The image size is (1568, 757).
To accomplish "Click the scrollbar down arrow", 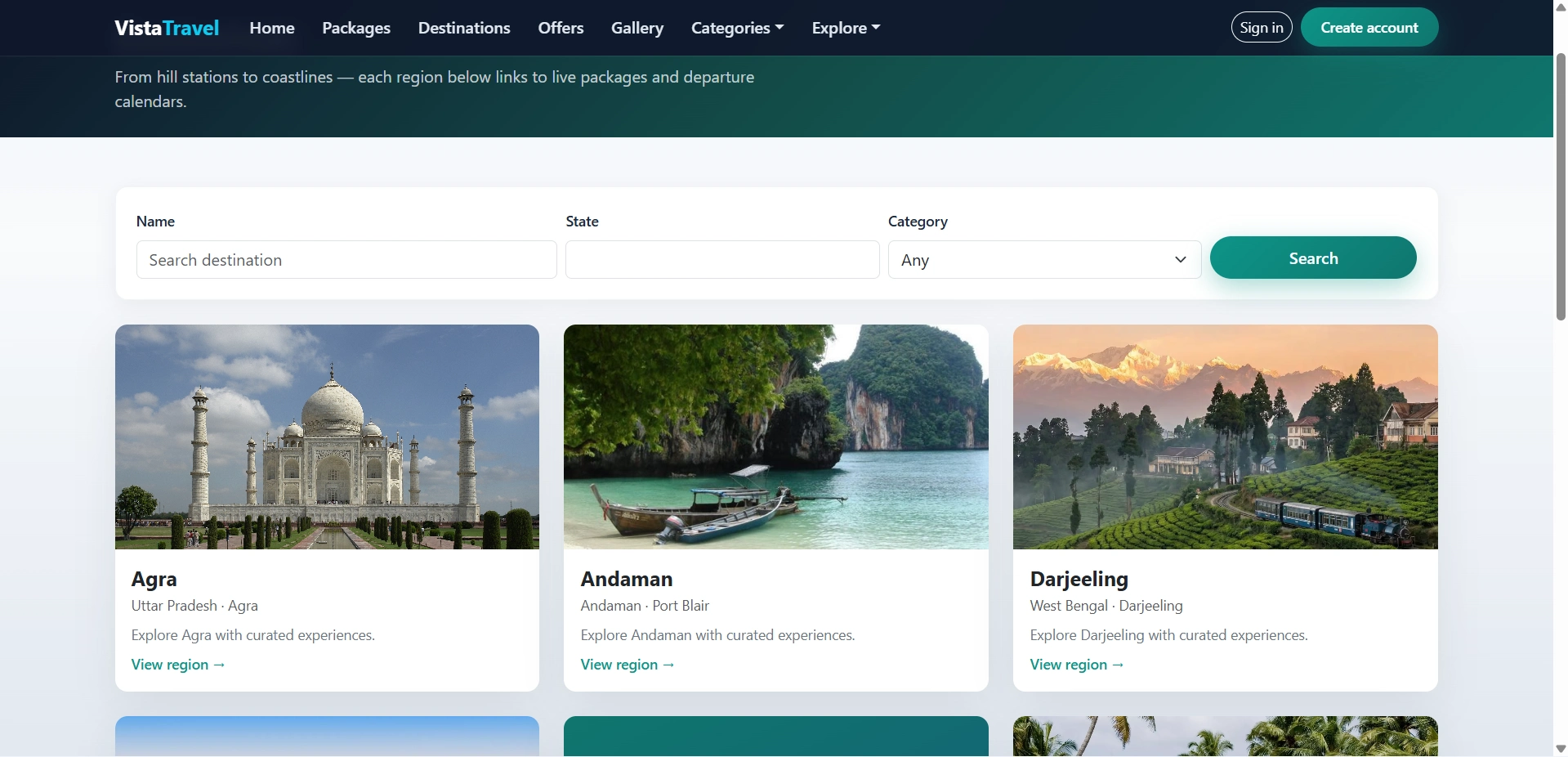I will (1561, 749).
